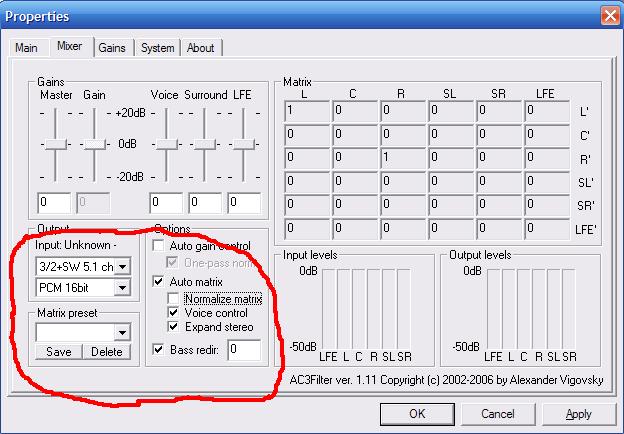The image size is (624, 434).
Task: Click the Voice gain value field
Action: click(x=166, y=203)
